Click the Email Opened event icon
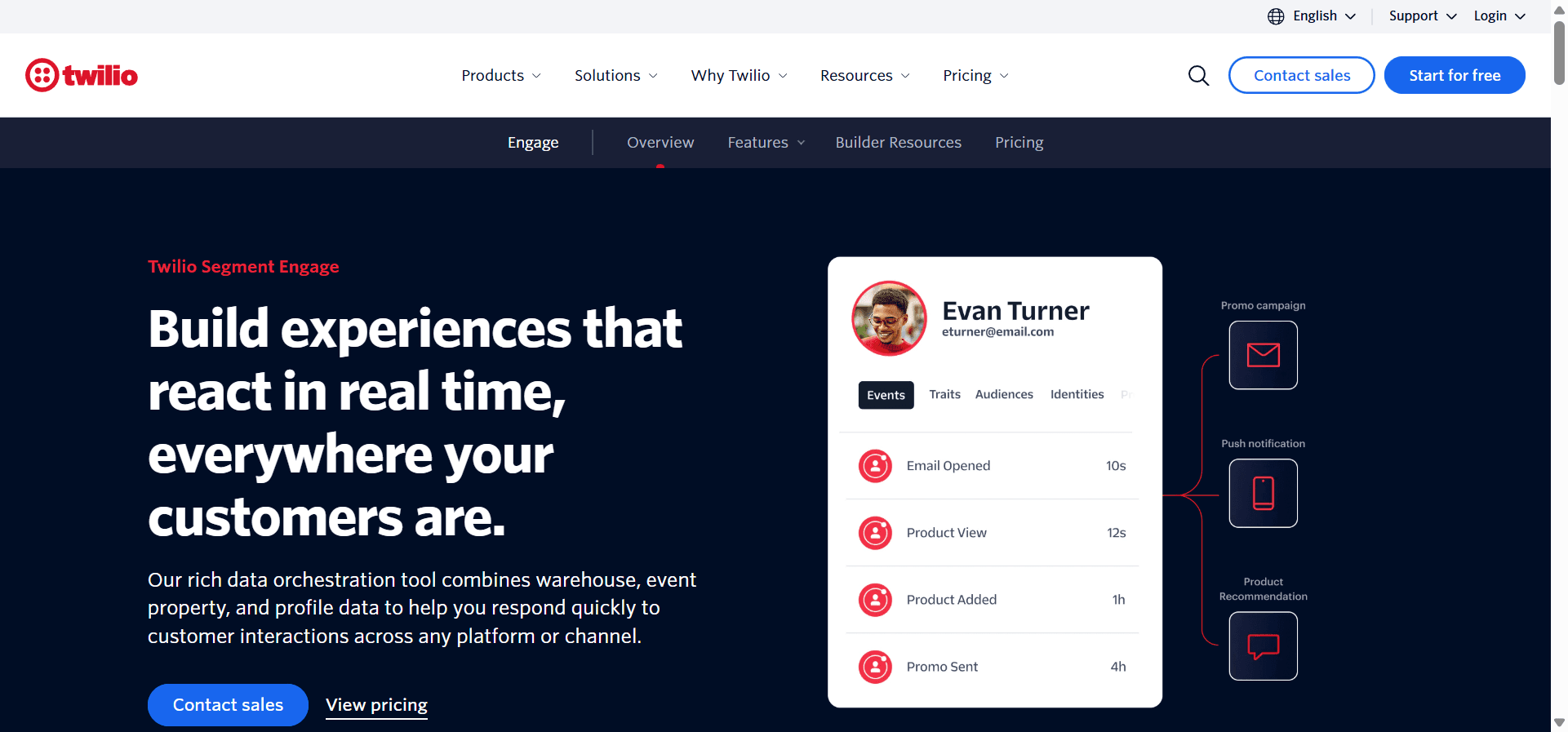 [x=875, y=466]
